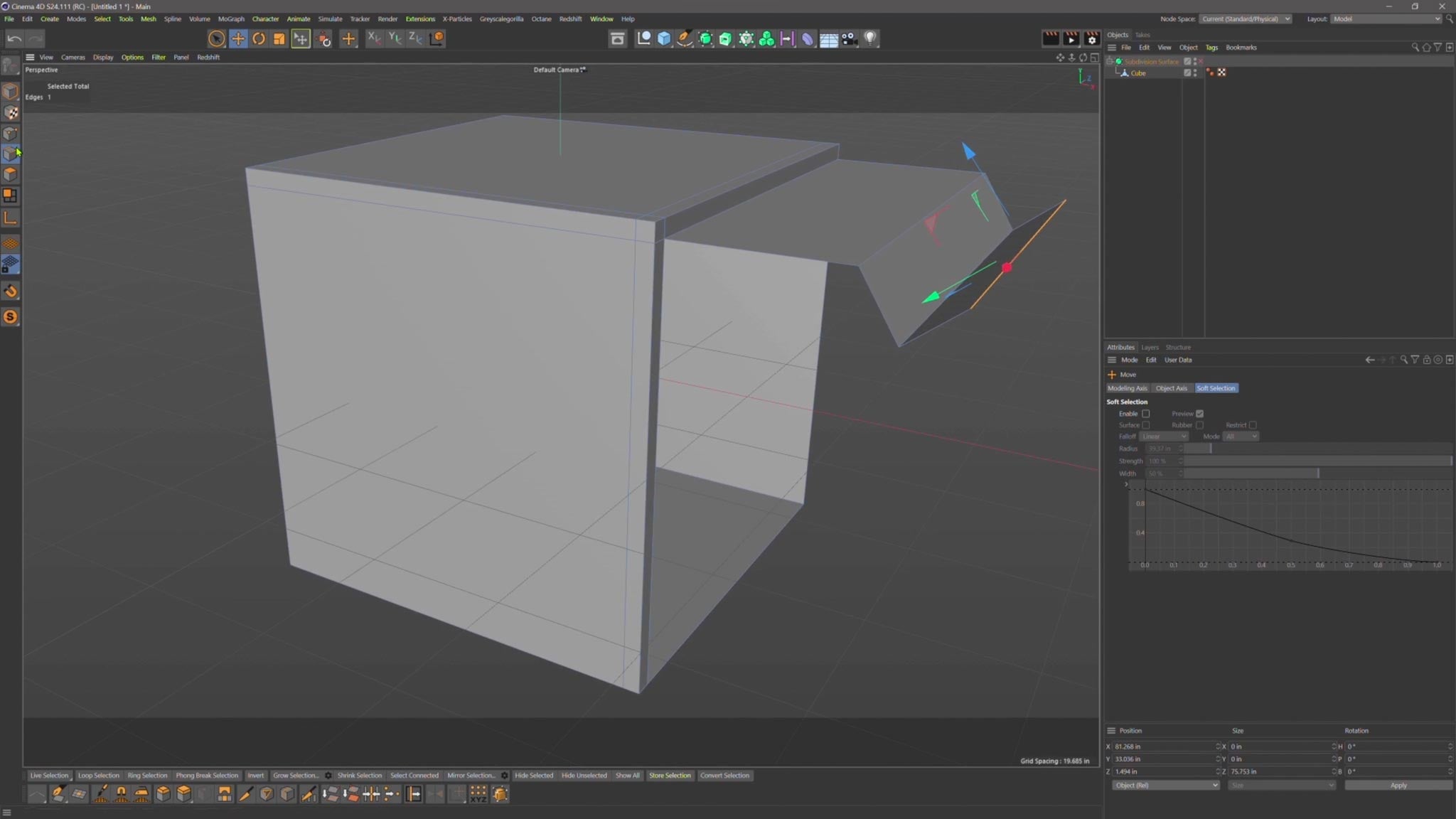The width and height of the screenshot is (1456, 819).
Task: Select the spline Pen tool icon
Action: coord(684,38)
